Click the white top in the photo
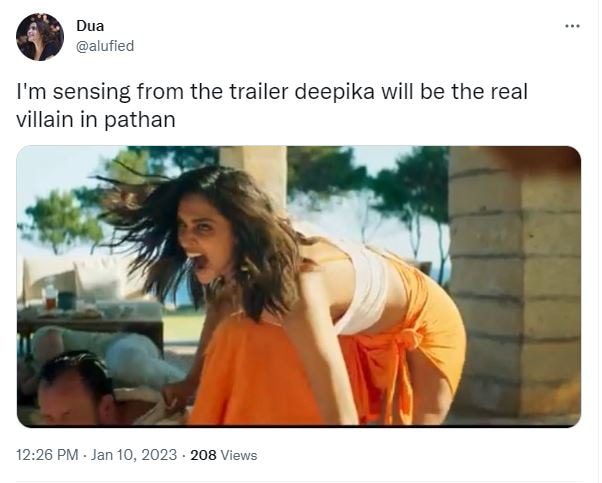The image size is (602, 483). (364, 290)
